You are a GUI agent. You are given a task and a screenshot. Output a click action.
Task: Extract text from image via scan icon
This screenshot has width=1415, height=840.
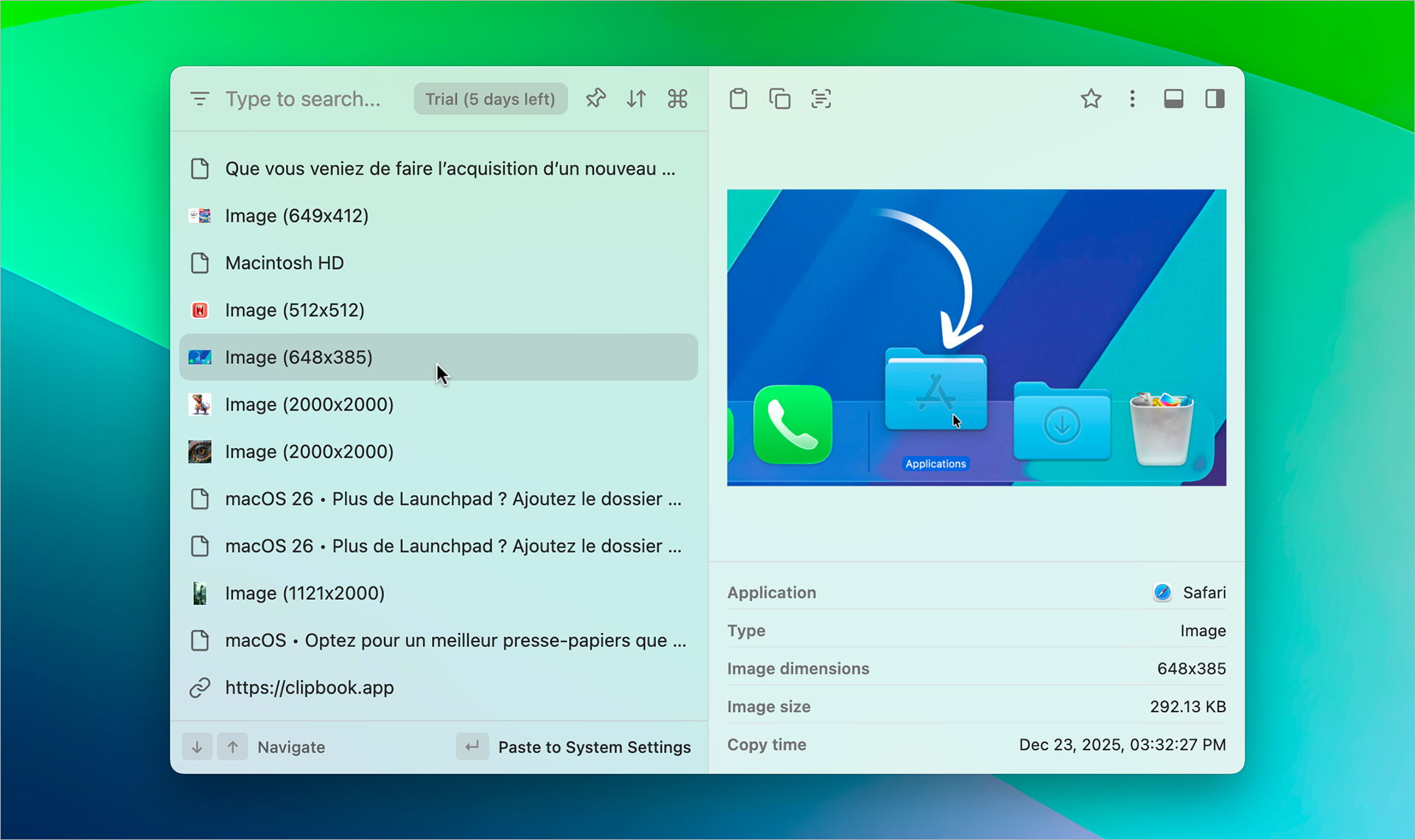820,98
